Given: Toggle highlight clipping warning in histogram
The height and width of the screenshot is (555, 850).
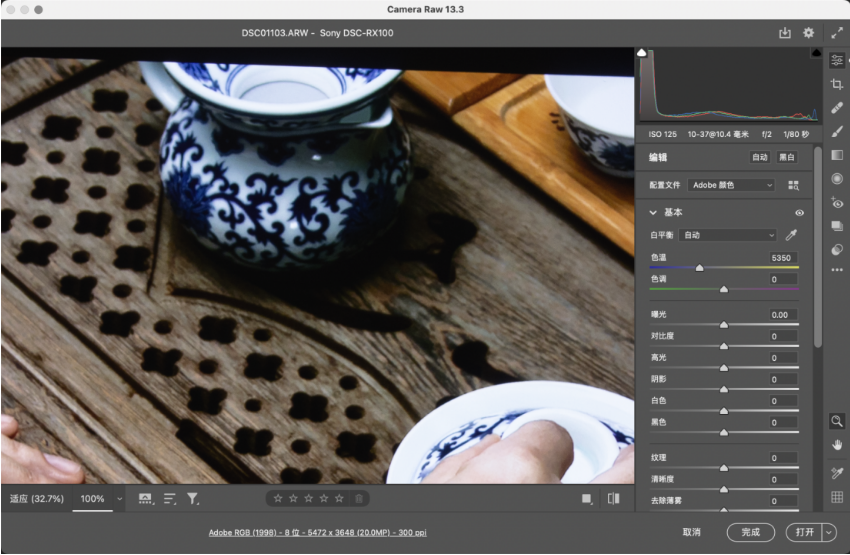Looking at the screenshot, I should [815, 52].
